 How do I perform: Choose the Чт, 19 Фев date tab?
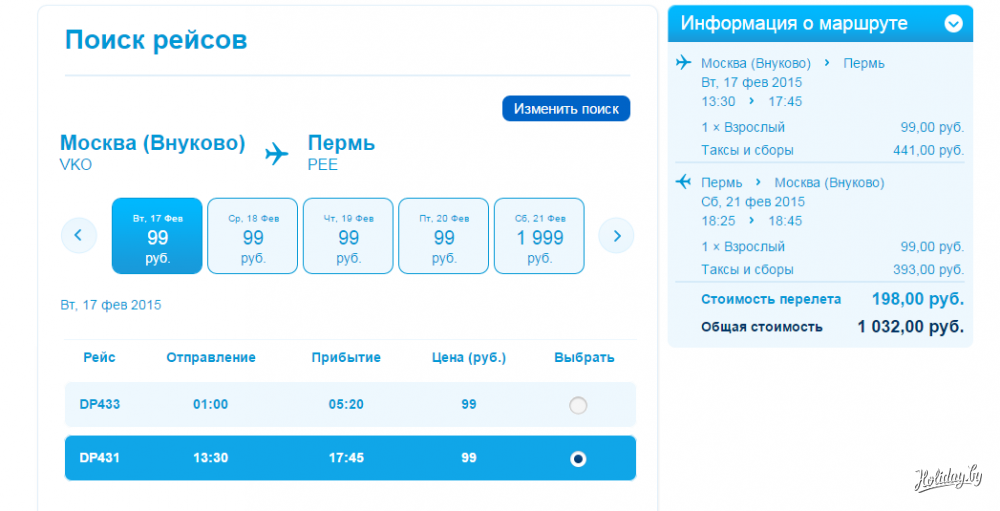(348, 236)
